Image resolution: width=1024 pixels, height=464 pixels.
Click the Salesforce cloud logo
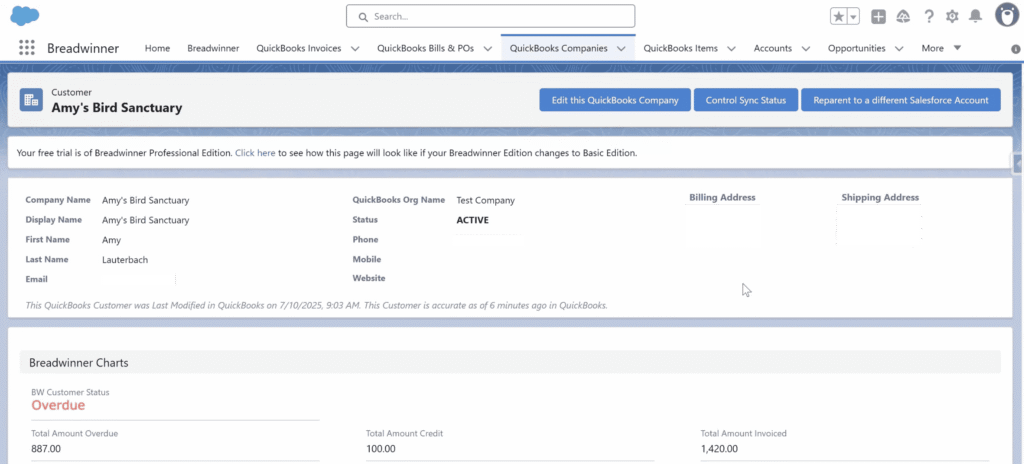tap(25, 16)
